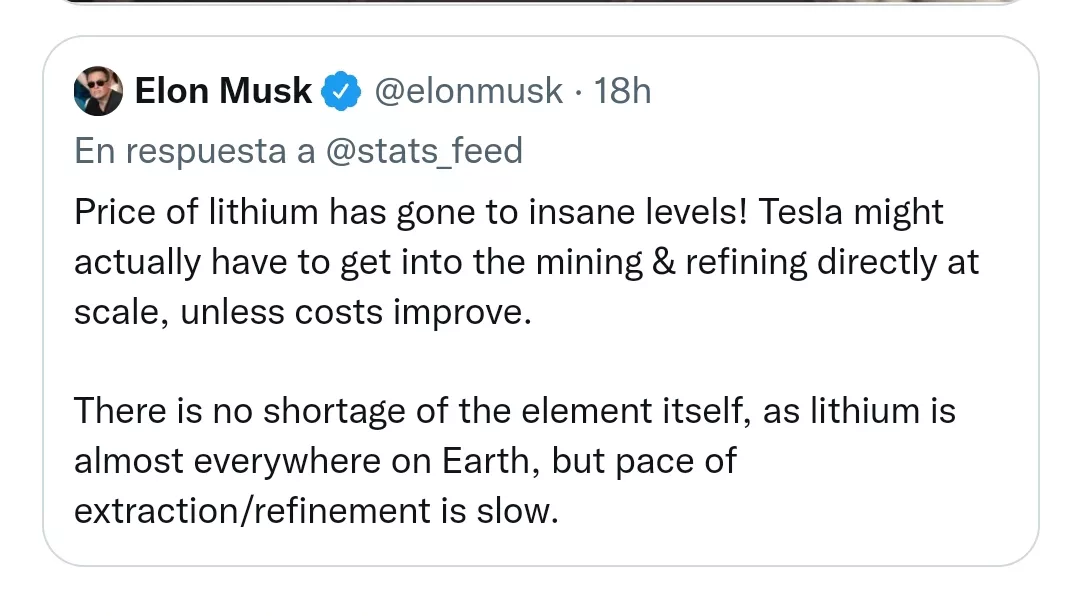Open the 18h timestamp
This screenshot has width=1079, height=616.
622,92
